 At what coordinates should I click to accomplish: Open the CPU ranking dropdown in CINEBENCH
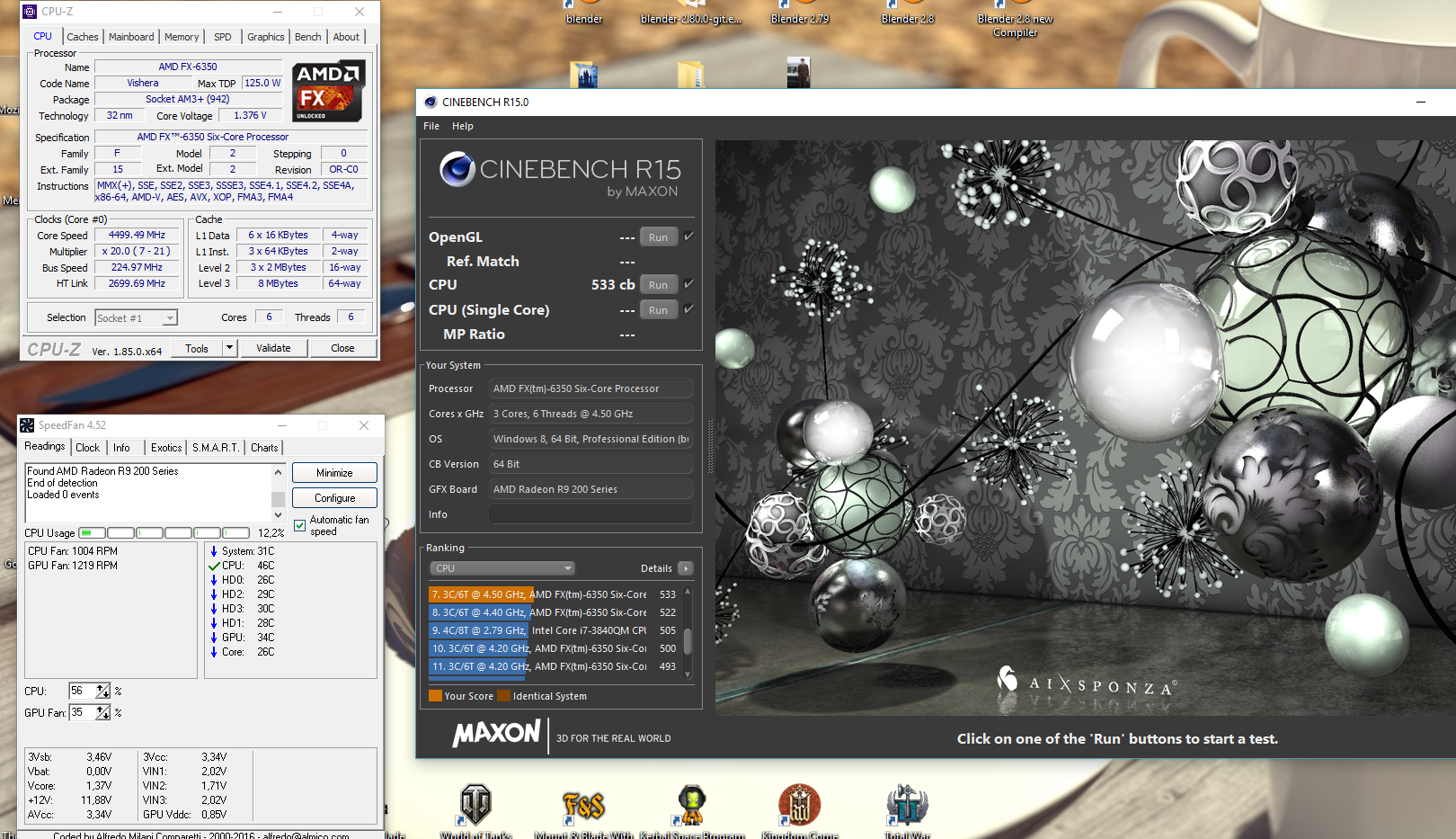(502, 568)
